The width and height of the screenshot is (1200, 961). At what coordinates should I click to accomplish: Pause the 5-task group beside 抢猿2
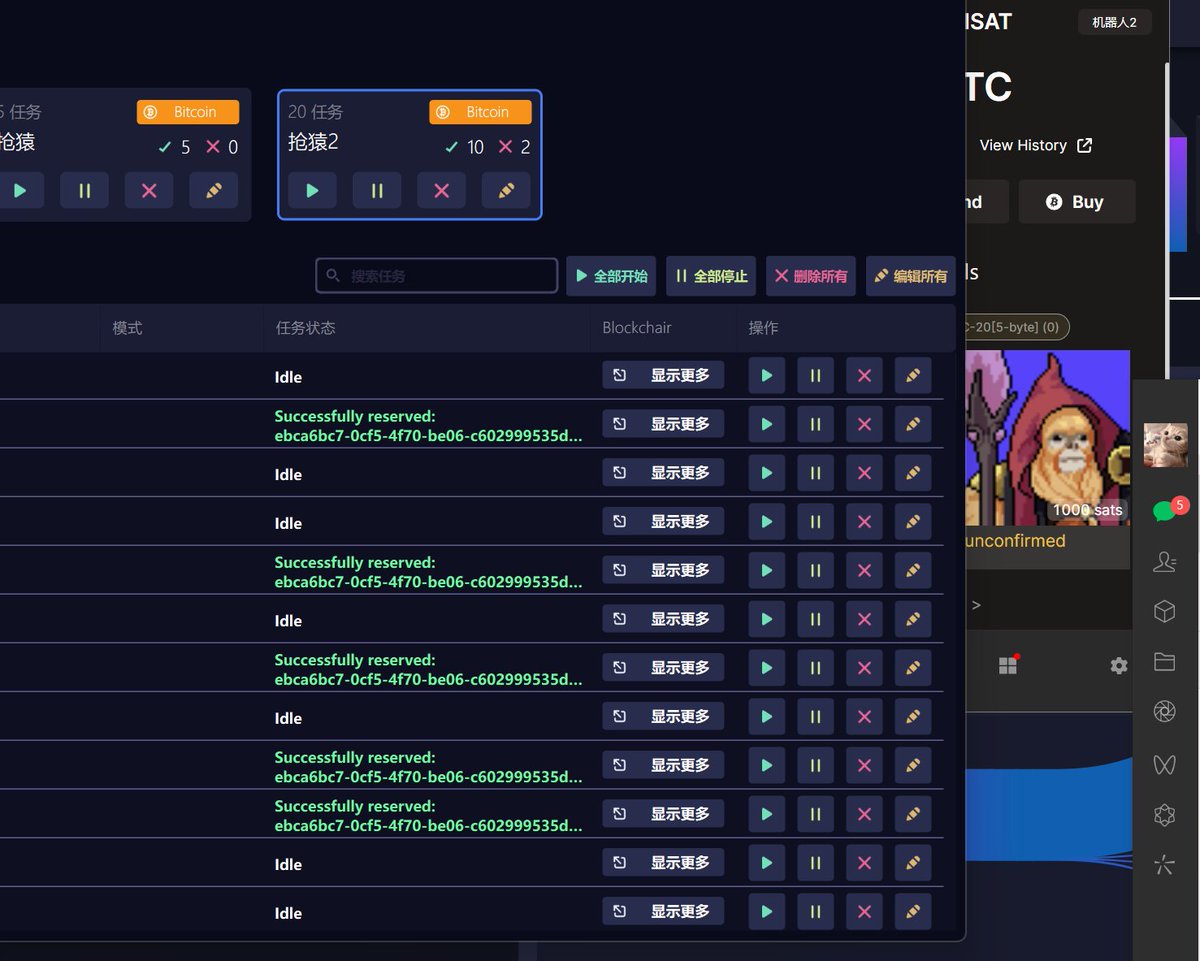(x=84, y=190)
